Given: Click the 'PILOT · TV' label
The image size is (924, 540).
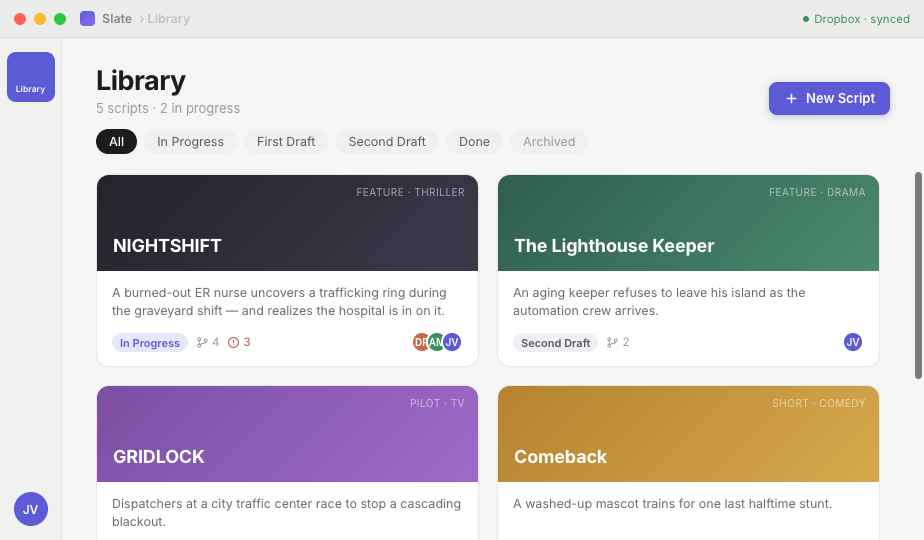Looking at the screenshot, I should point(437,403).
